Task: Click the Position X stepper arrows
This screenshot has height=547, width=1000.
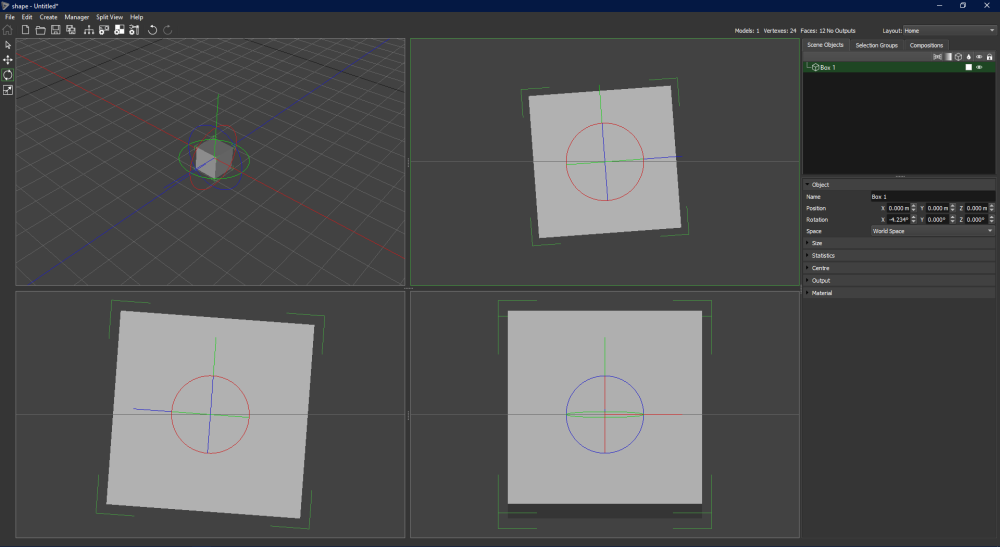Action: coord(914,208)
